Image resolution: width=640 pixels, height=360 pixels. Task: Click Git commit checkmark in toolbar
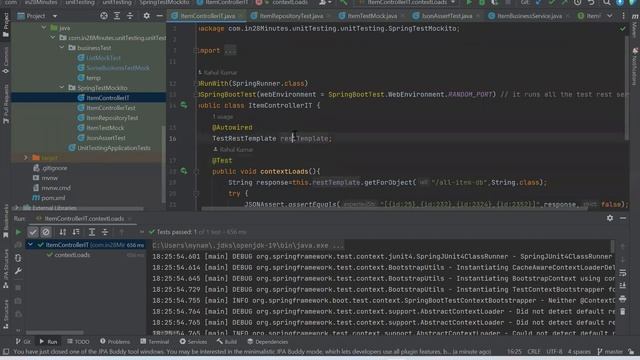pos(552,2)
